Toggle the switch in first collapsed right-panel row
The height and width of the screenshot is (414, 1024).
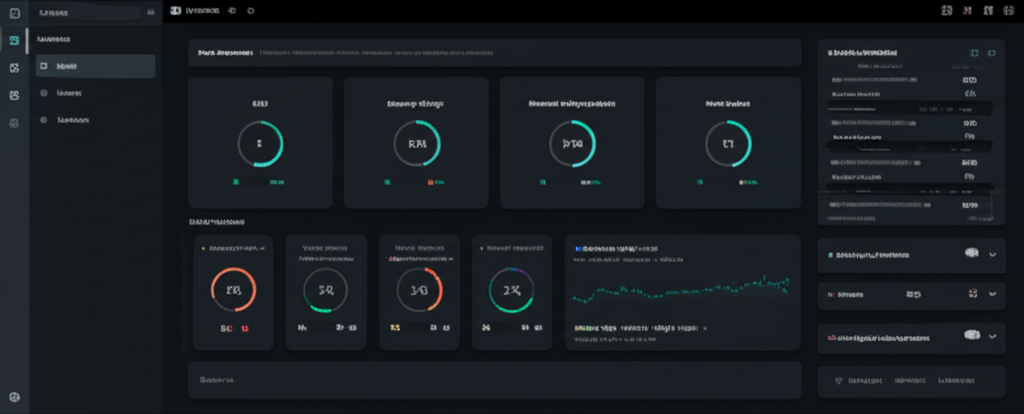click(x=970, y=254)
